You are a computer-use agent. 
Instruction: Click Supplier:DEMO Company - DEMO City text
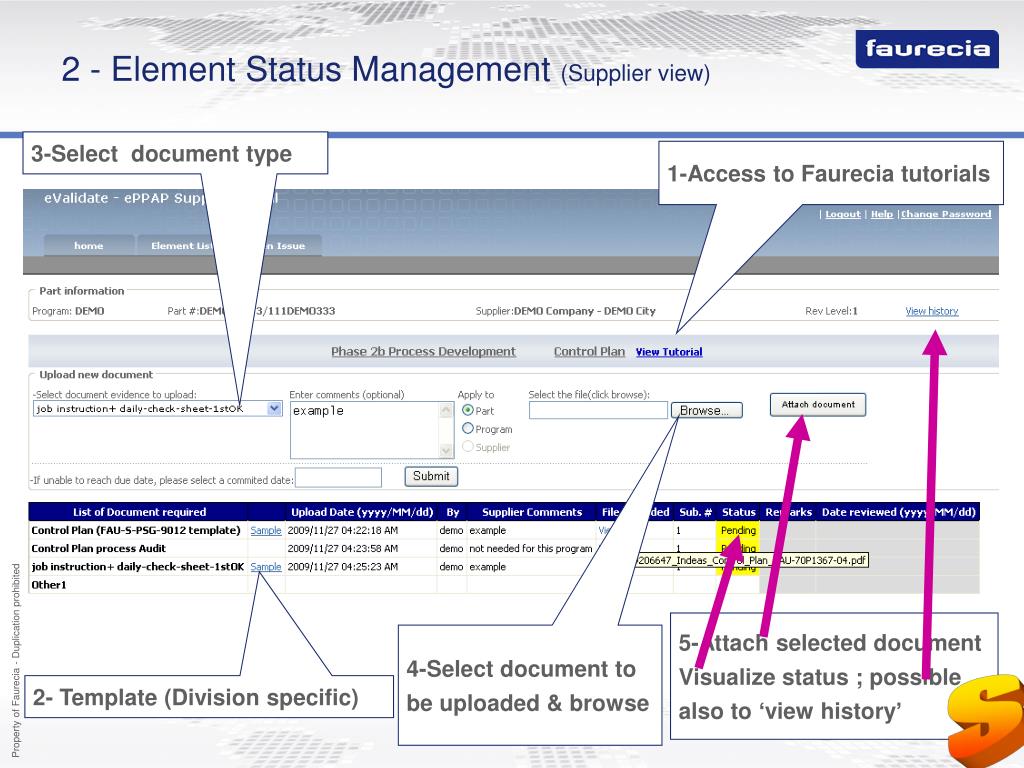(x=566, y=311)
